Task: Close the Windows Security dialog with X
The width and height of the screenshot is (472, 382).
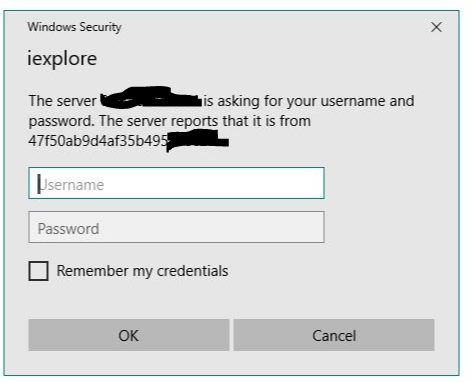Action: [x=436, y=27]
